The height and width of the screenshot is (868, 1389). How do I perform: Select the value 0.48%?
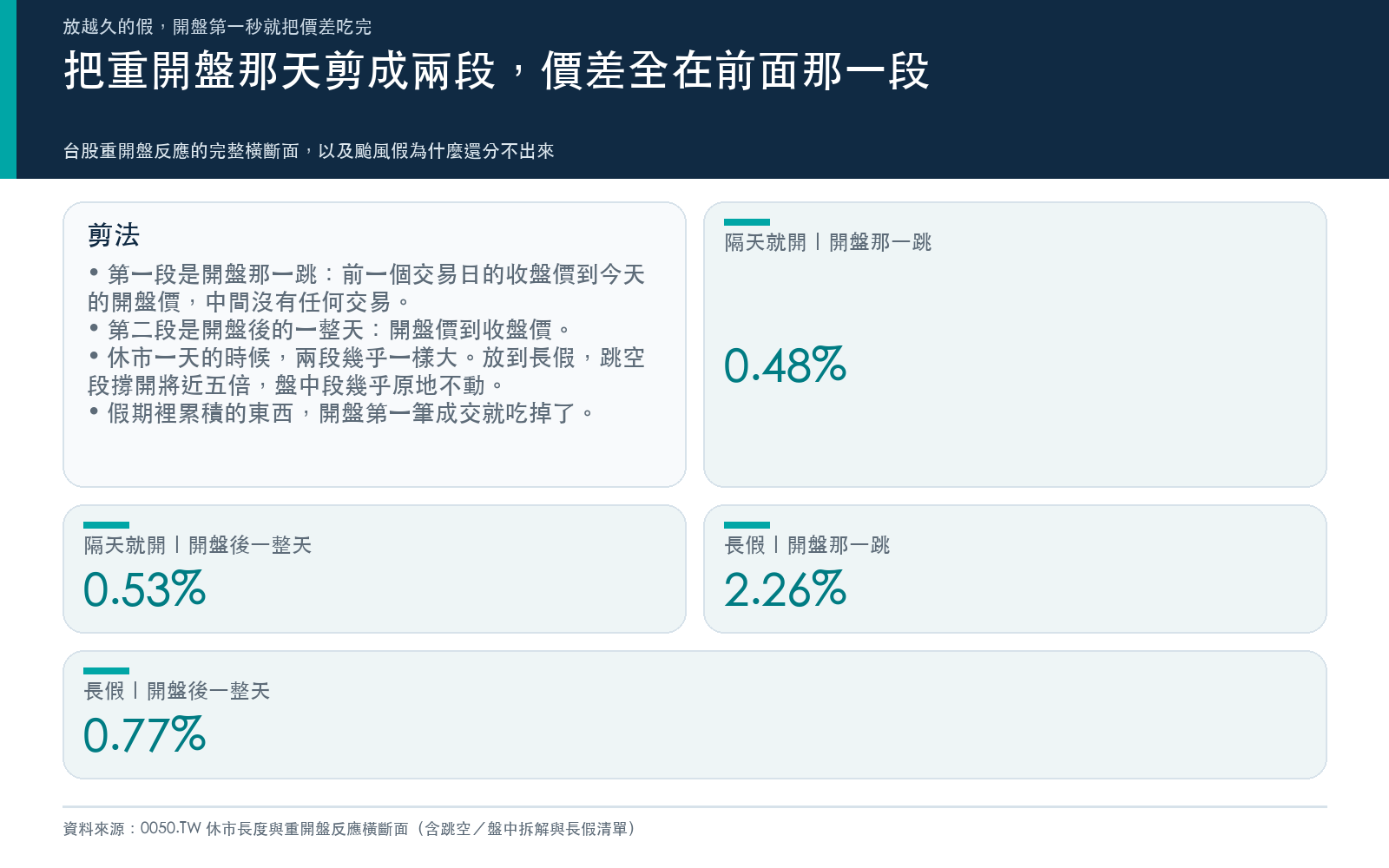click(785, 365)
